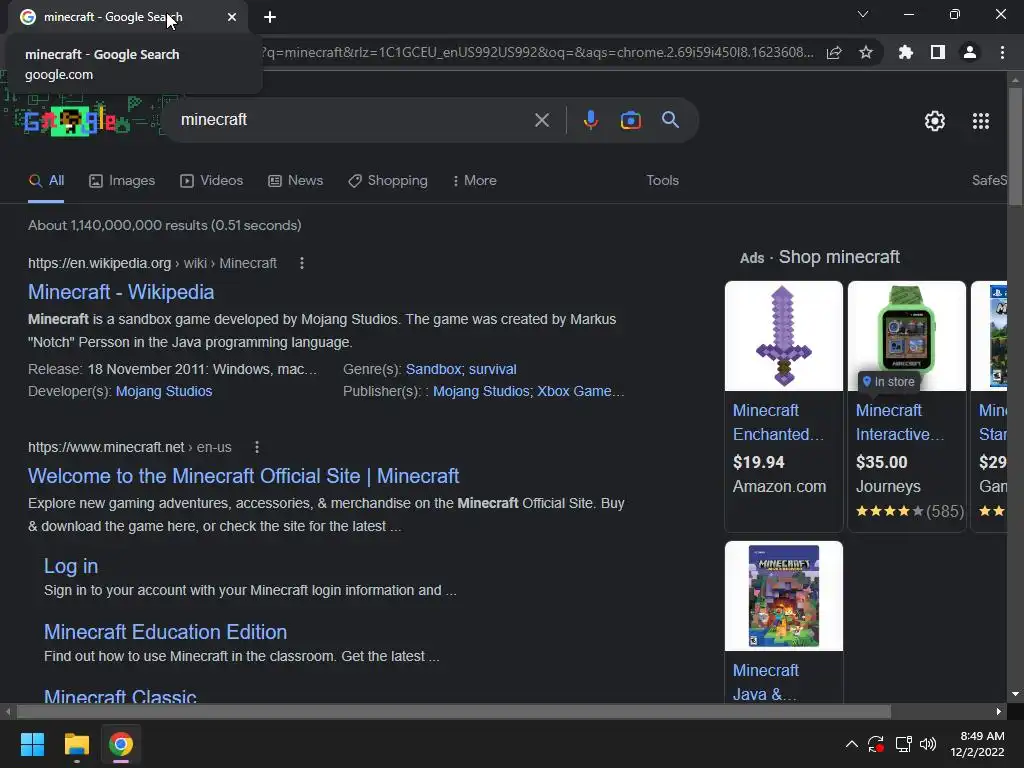
Task: Open the Minecraft Education Edition sitelink
Action: click(x=165, y=632)
